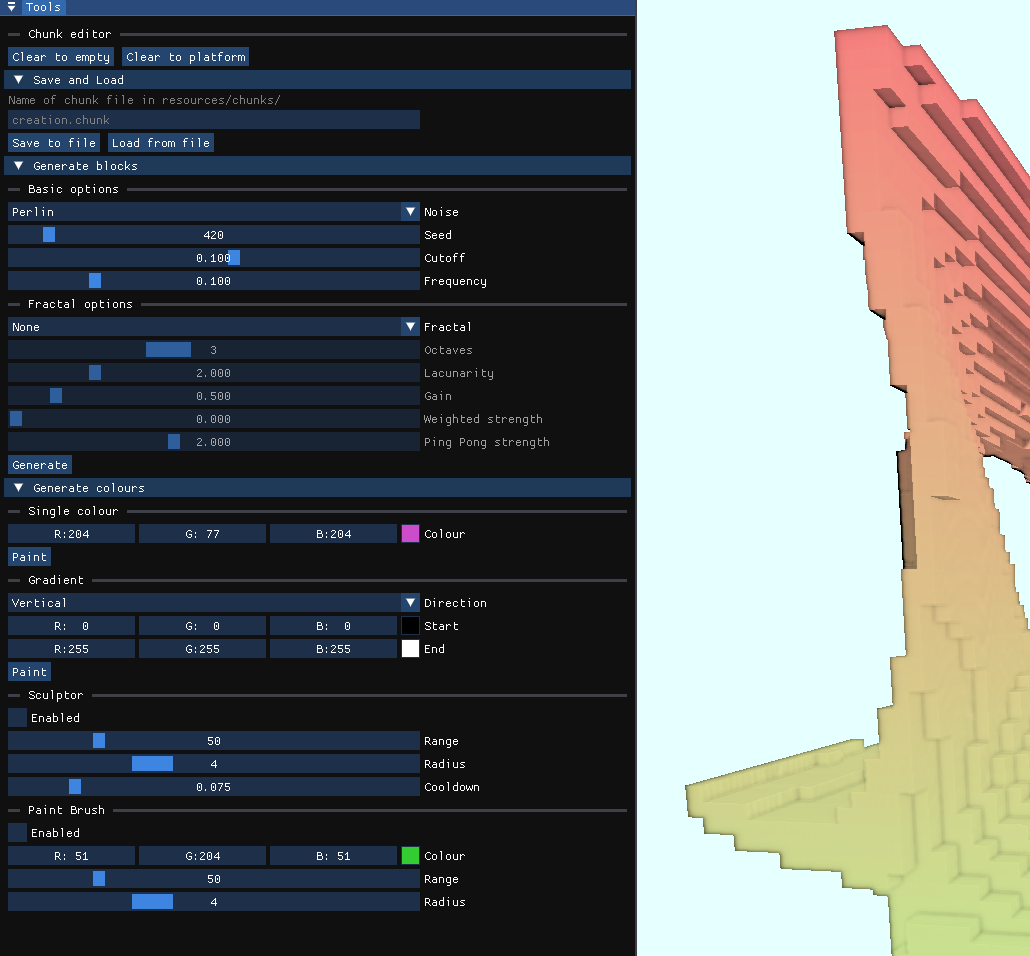1030x956 pixels.
Task: Collapse the Generate colours section
Action: point(317,488)
